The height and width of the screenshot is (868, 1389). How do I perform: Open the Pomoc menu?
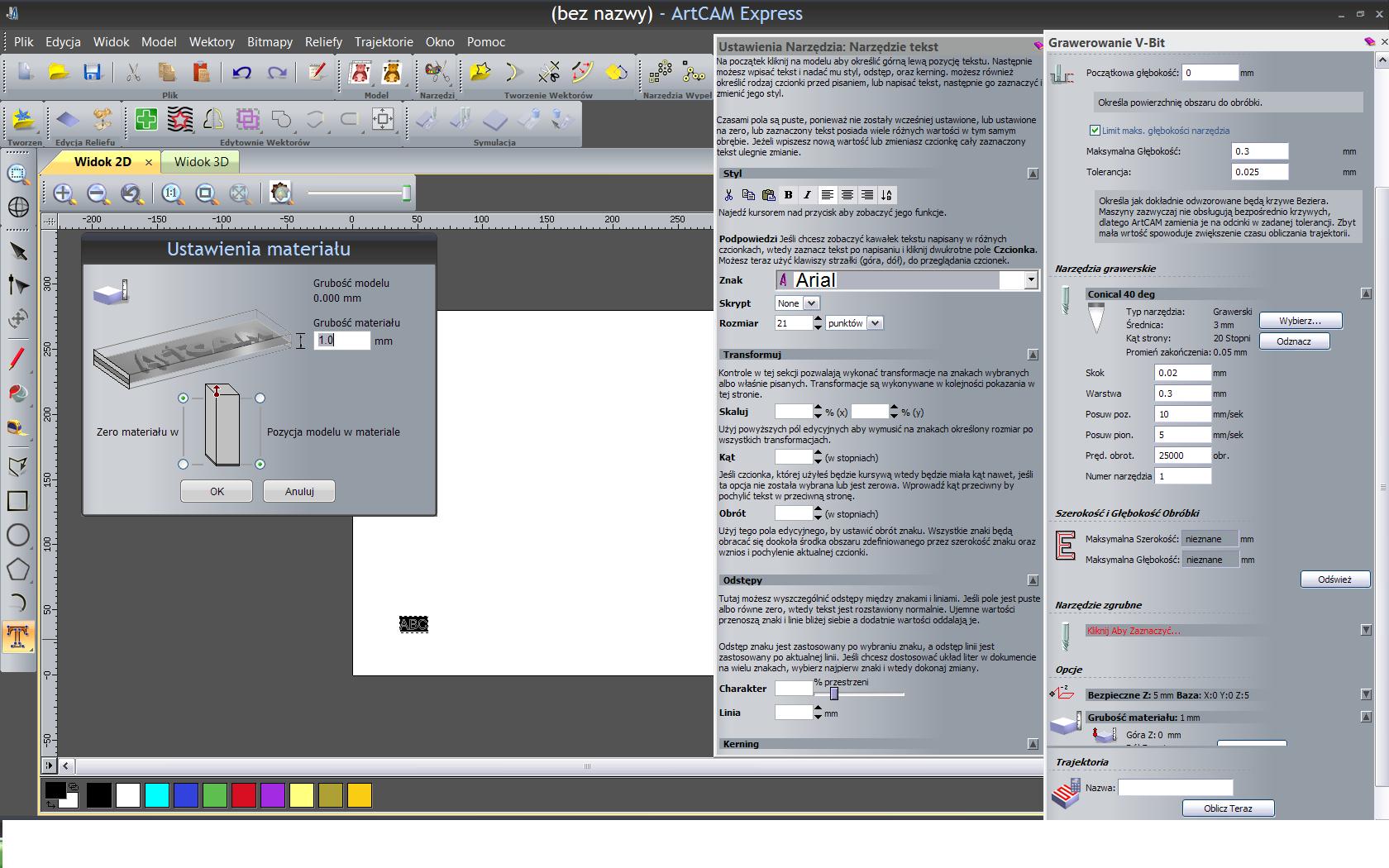point(486,42)
